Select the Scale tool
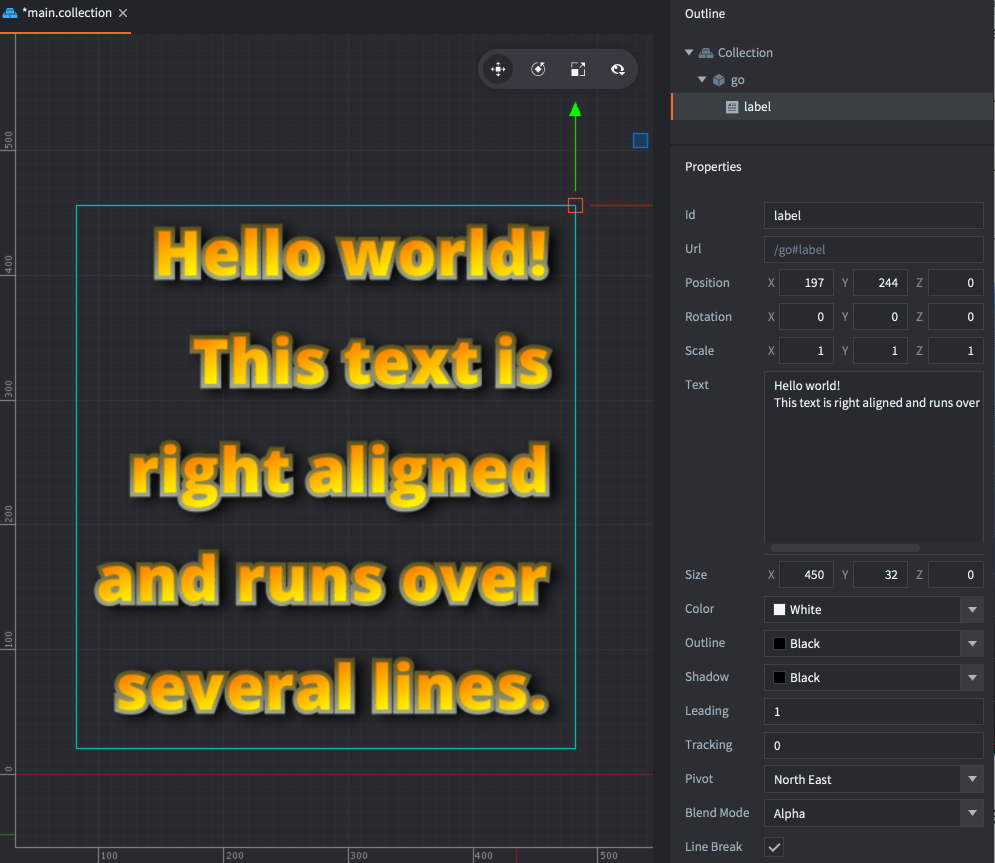 coord(578,69)
